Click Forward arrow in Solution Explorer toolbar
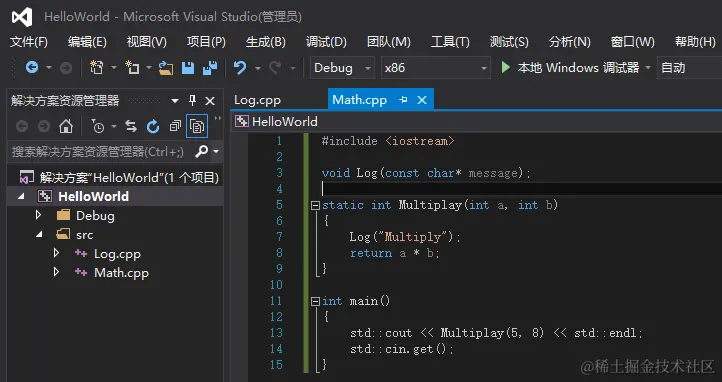The width and height of the screenshot is (722, 382). click(44, 126)
